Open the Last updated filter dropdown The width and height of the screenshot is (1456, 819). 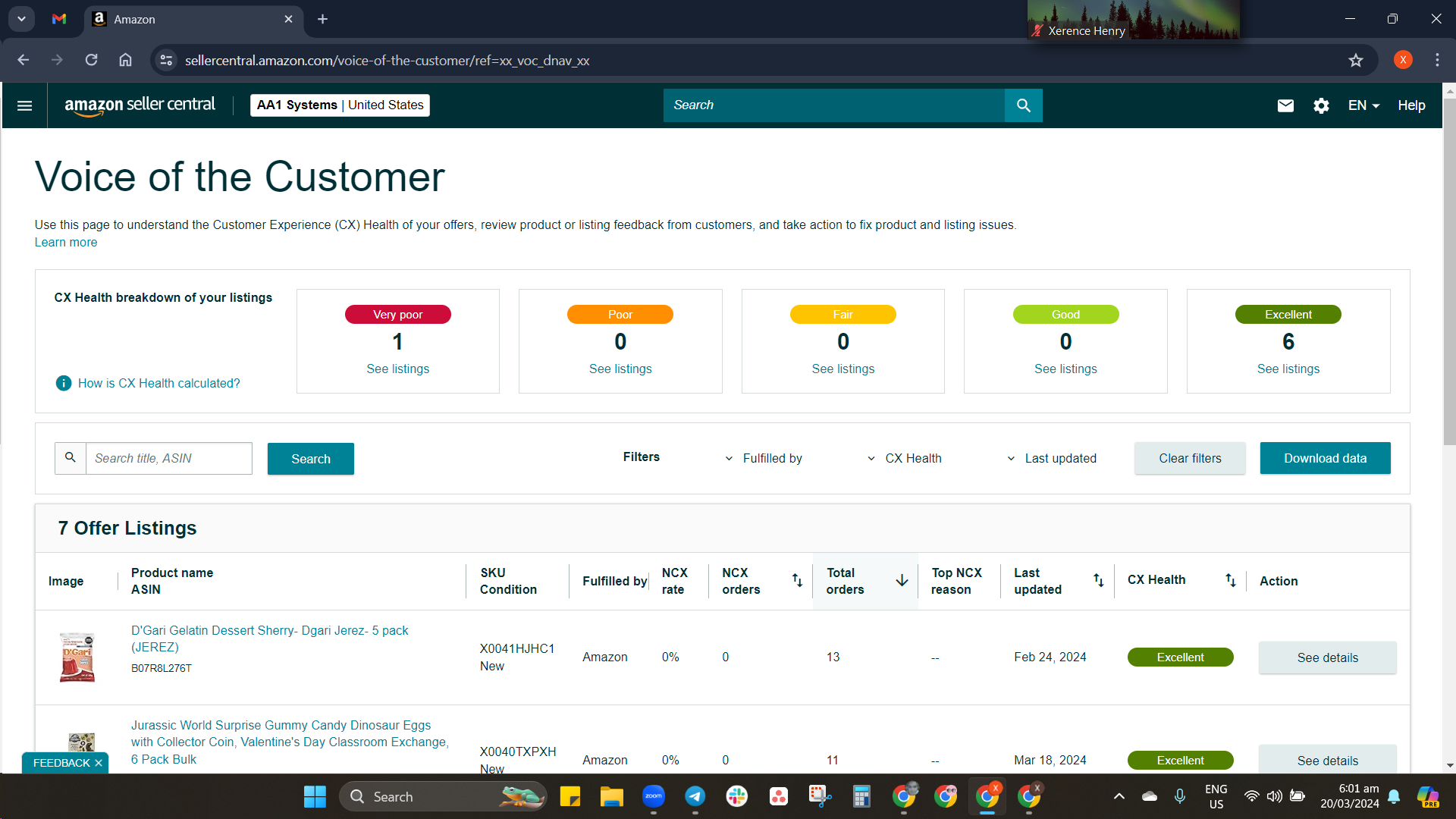(1052, 458)
